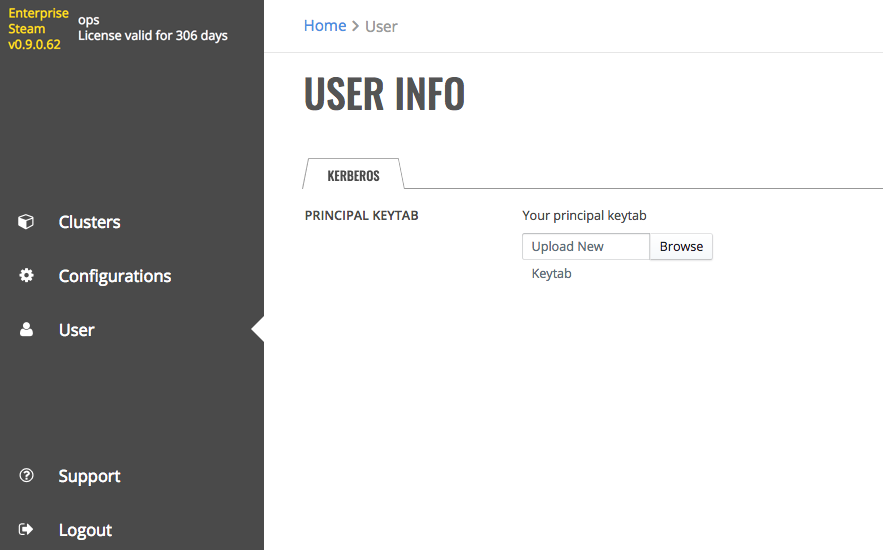Switch to the Kerberos tab
The width and height of the screenshot is (883, 550).
353,175
